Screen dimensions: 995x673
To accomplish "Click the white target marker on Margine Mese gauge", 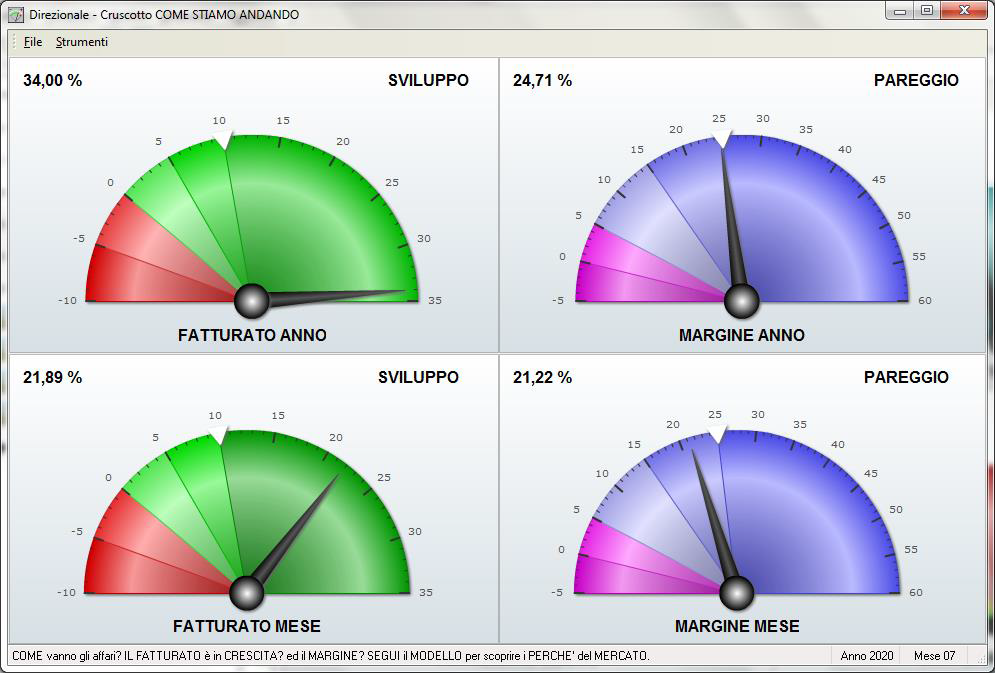I will (718, 434).
